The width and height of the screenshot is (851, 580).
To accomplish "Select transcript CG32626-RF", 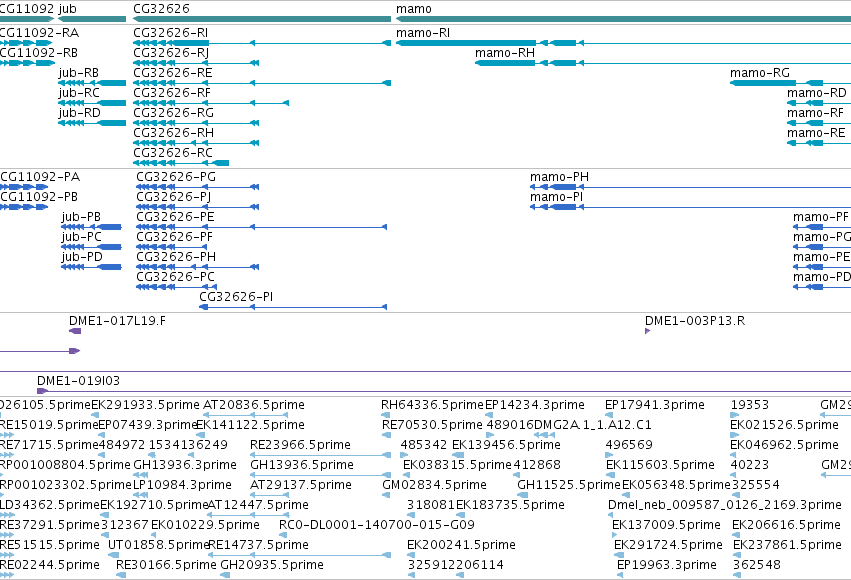I will [x=172, y=93].
